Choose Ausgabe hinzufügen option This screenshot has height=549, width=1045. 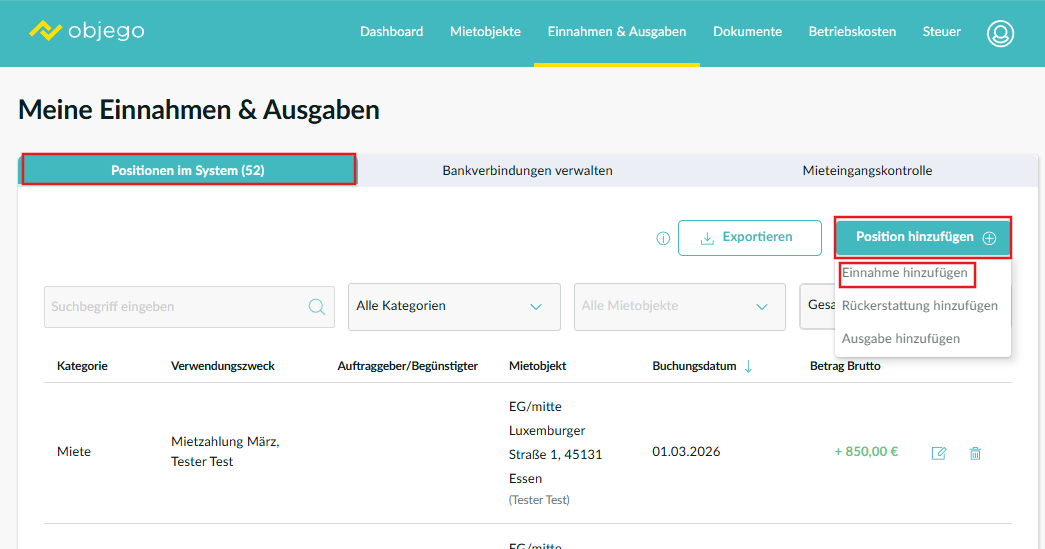[900, 339]
